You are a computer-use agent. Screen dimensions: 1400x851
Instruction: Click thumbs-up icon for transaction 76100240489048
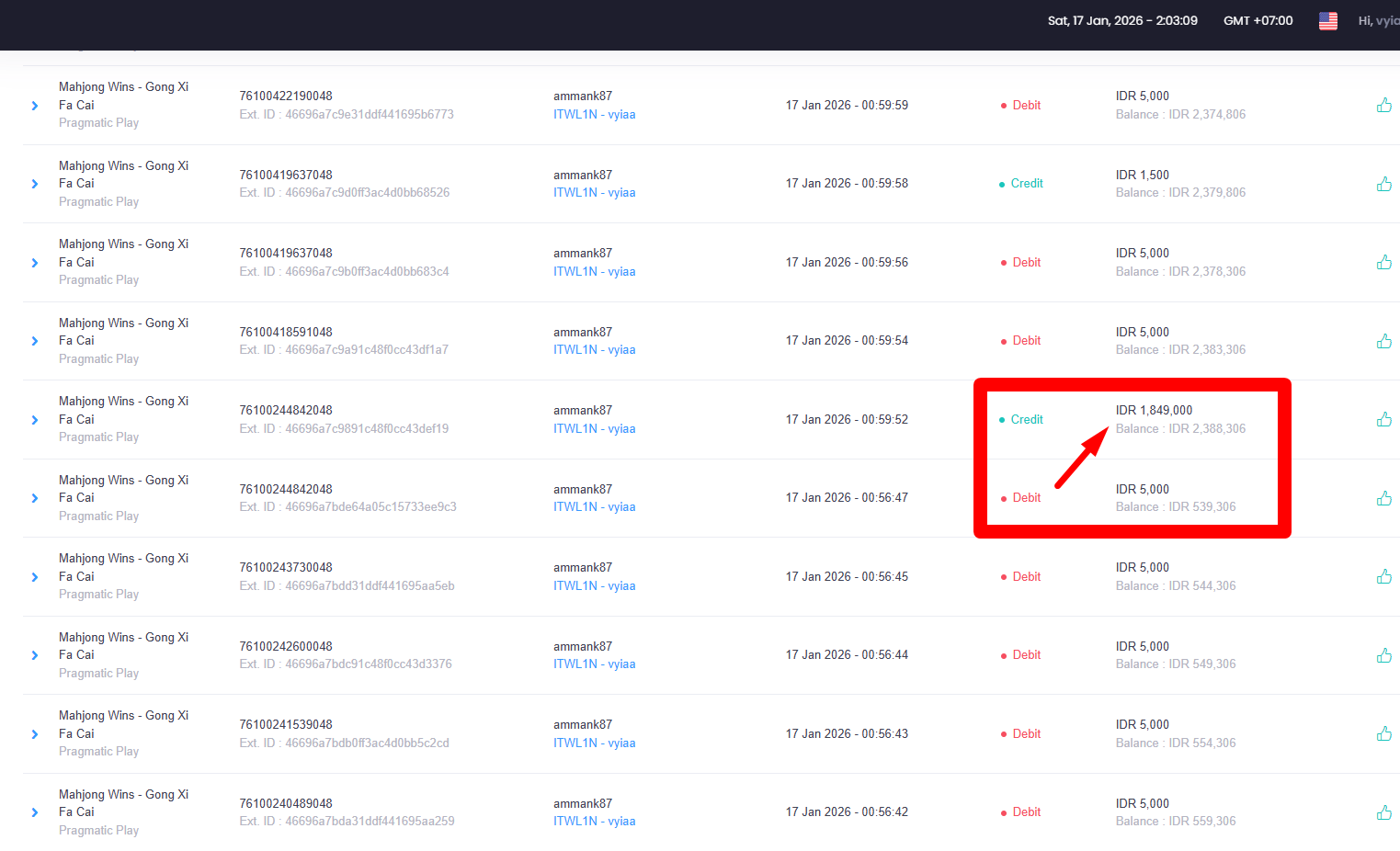[1383, 812]
